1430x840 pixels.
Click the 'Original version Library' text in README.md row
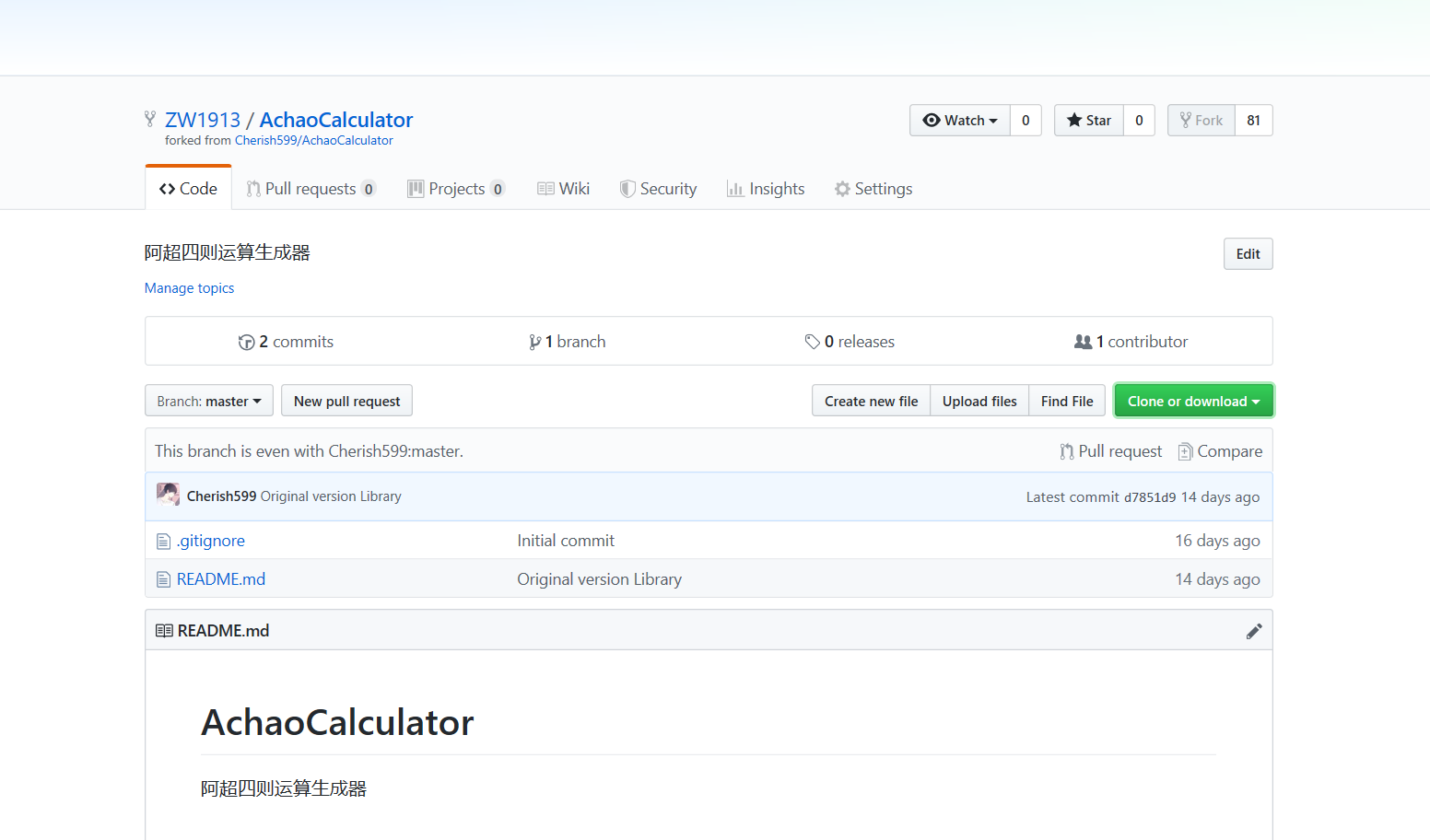[599, 579]
